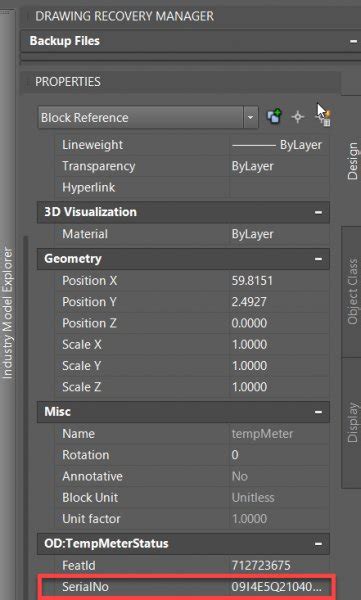
Task: Collapse the Geometry section
Action: click(x=318, y=259)
